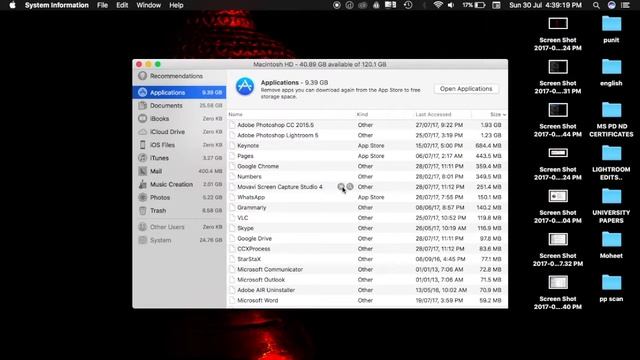Select the Pages row
640x360 pixels.
[367, 156]
